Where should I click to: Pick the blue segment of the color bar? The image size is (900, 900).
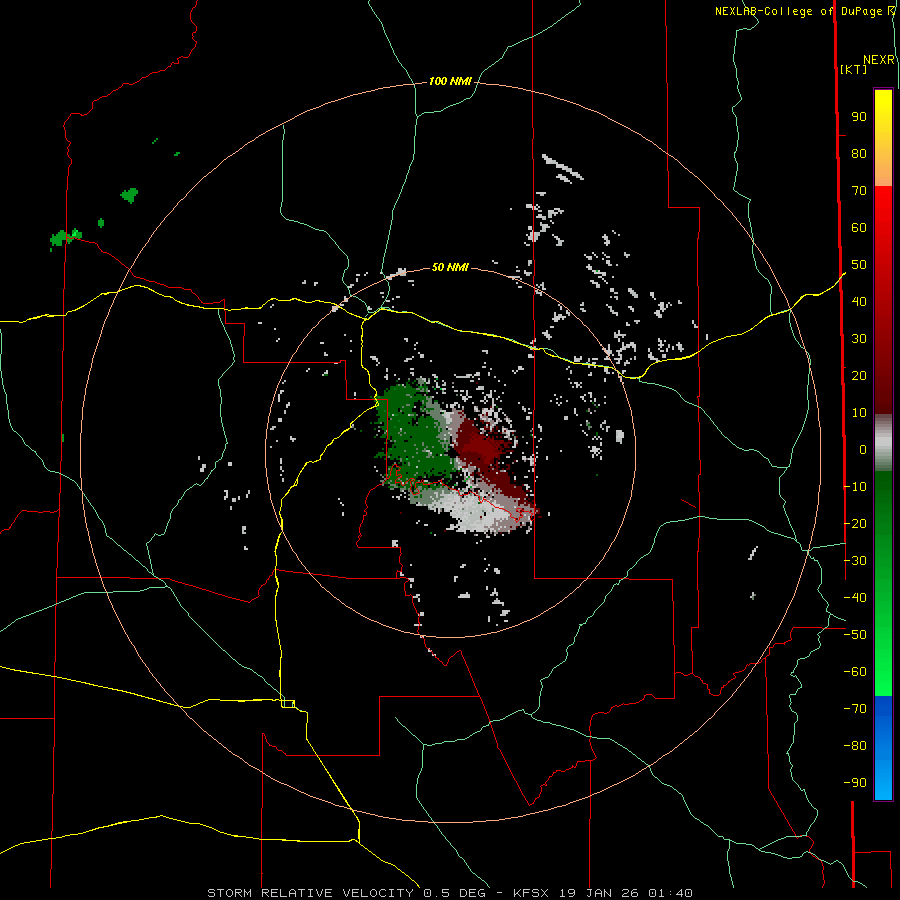point(883,748)
